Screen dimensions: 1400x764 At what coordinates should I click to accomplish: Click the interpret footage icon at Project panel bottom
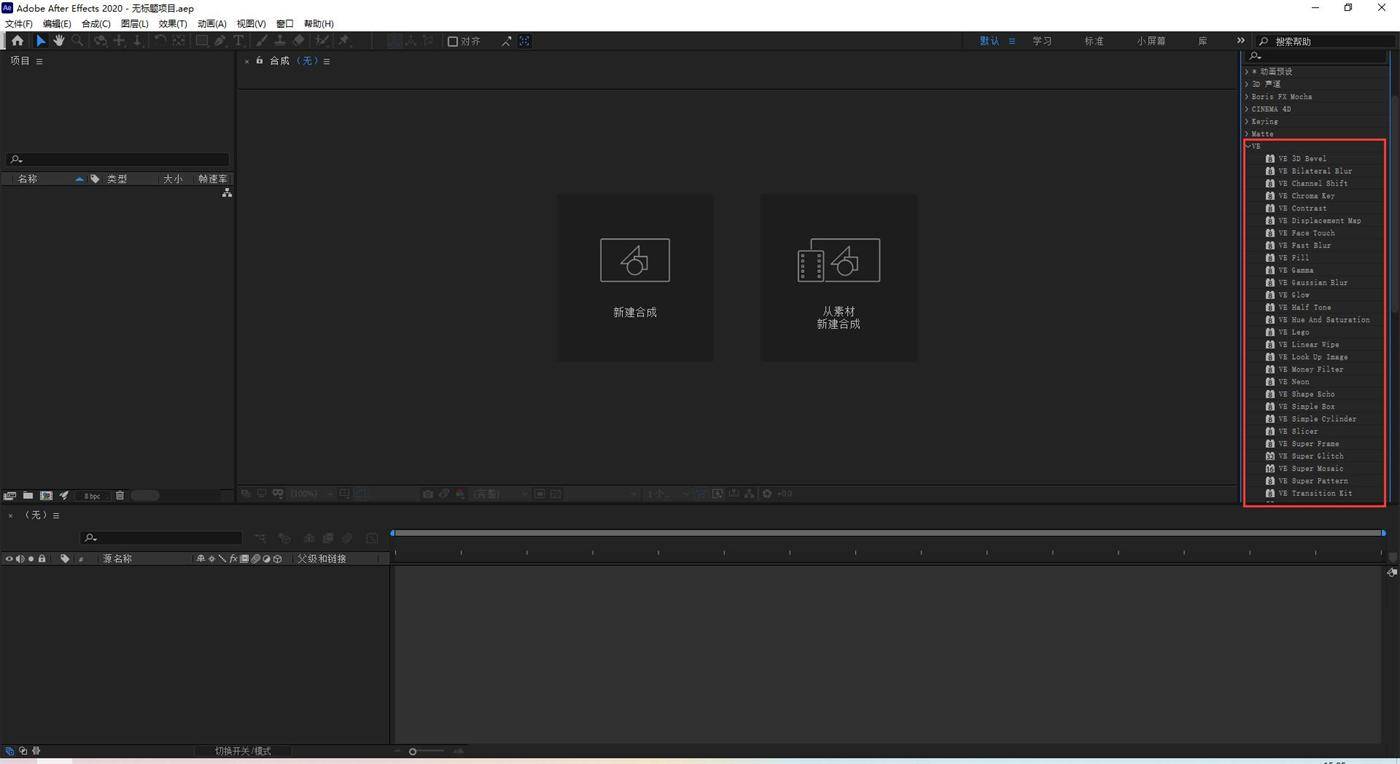[x=10, y=495]
